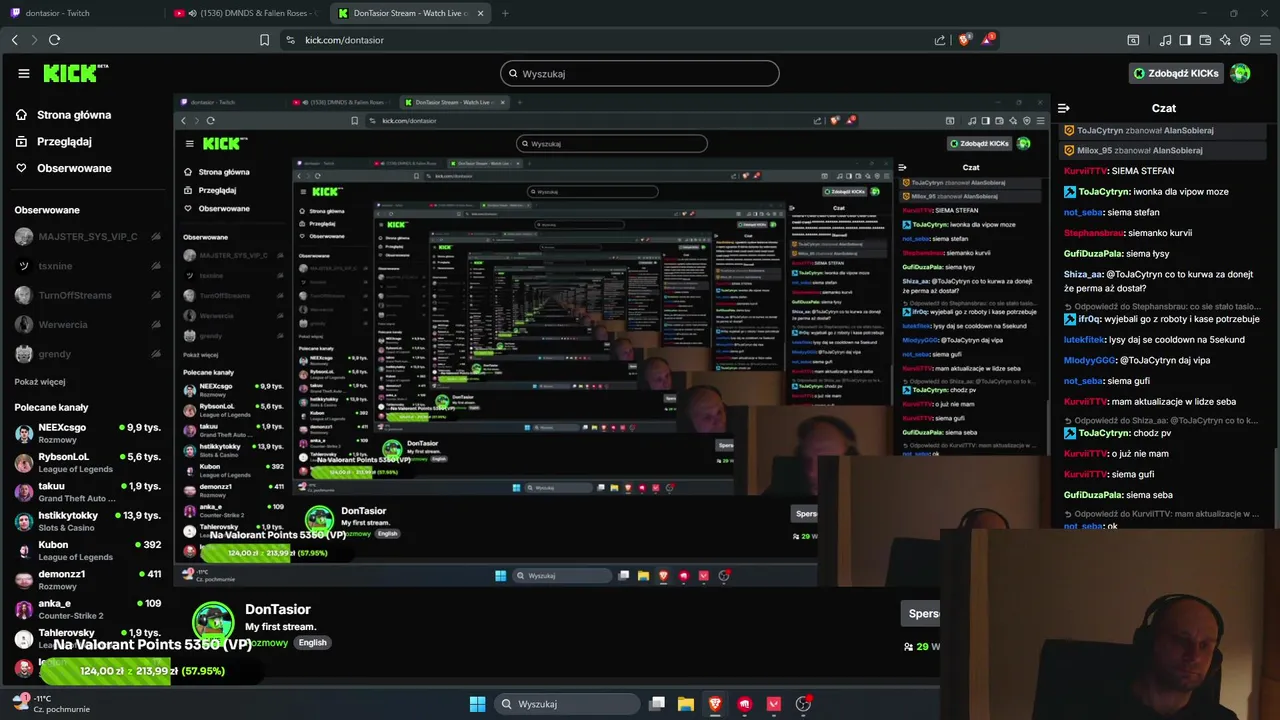This screenshot has width=1280, height=720.
Task: Open the weather widget on taskbar
Action: (52, 704)
